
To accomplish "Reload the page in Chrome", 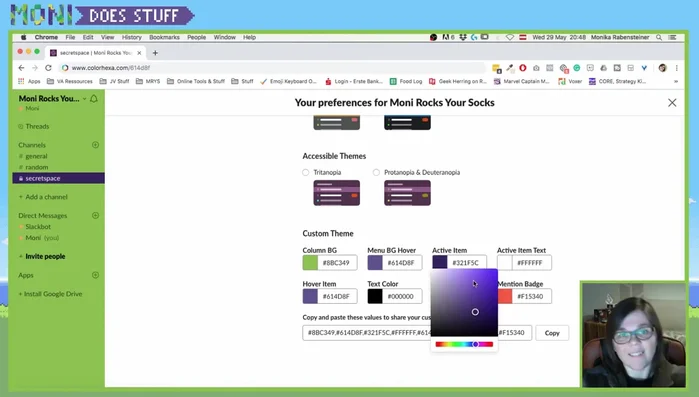I will coord(48,68).
